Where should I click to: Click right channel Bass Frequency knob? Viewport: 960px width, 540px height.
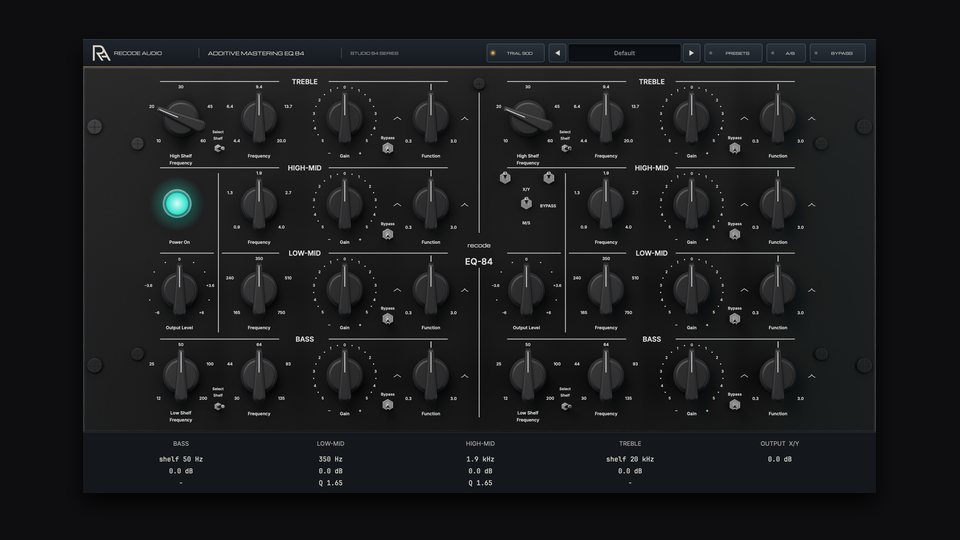click(606, 375)
